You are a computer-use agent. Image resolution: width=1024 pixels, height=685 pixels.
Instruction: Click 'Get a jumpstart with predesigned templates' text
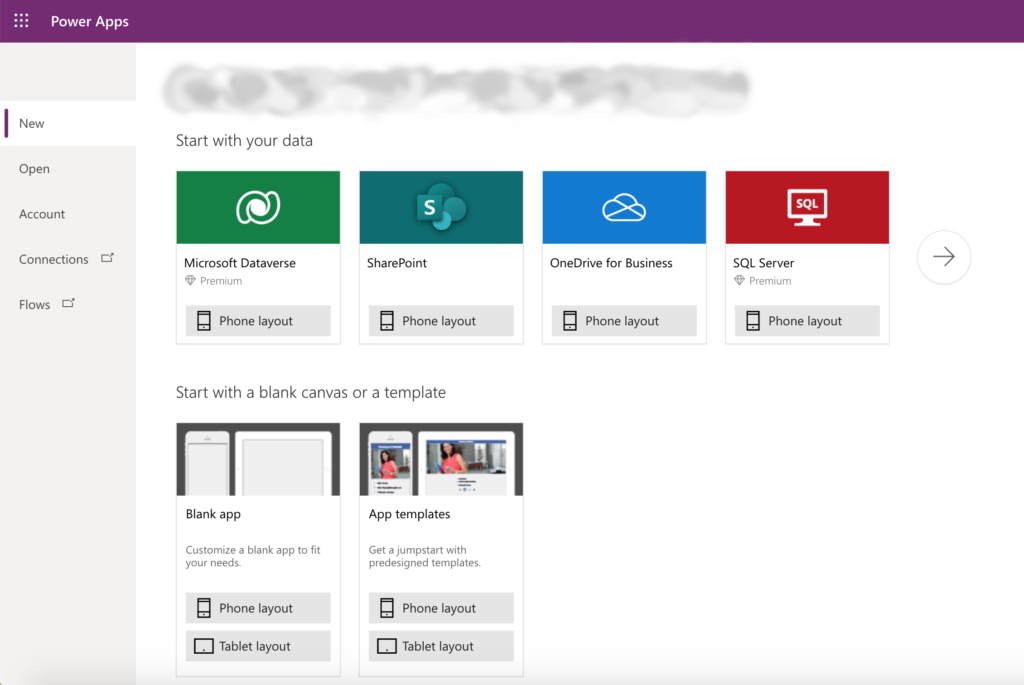[x=424, y=556]
